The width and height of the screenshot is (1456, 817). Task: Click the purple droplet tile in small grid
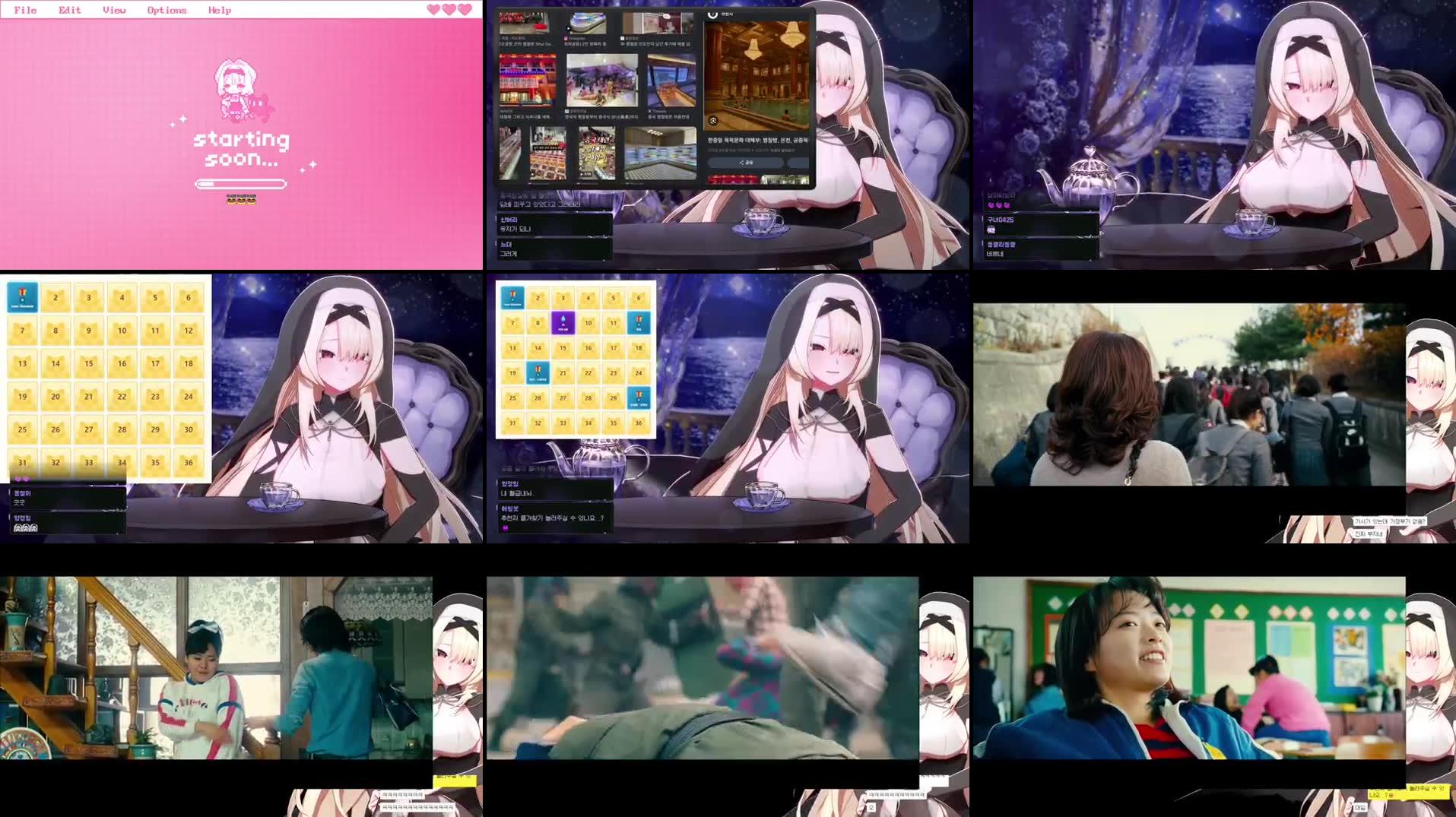tap(563, 323)
